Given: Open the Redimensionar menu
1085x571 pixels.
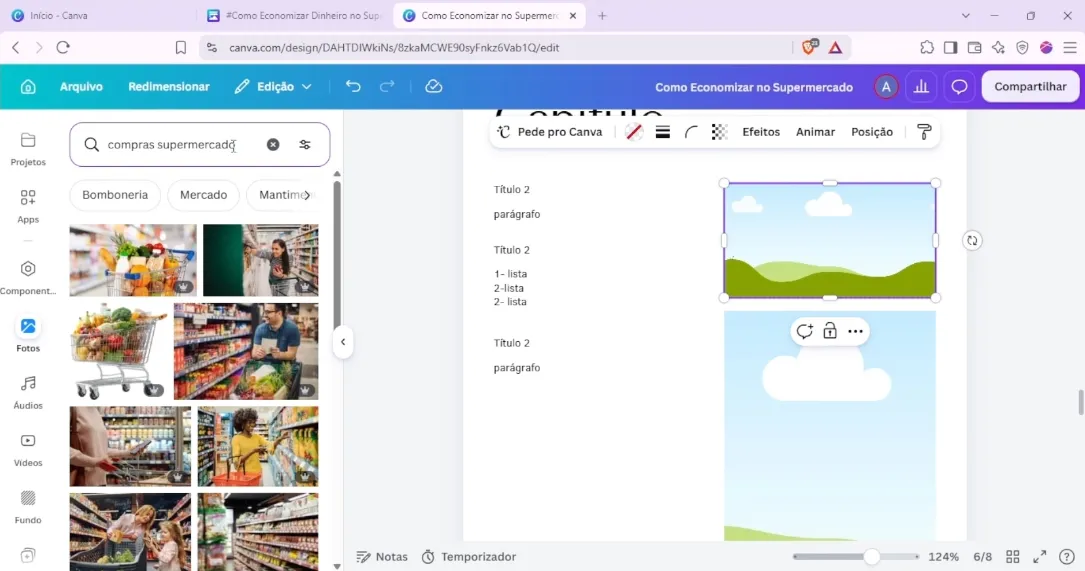Looking at the screenshot, I should 169,87.
